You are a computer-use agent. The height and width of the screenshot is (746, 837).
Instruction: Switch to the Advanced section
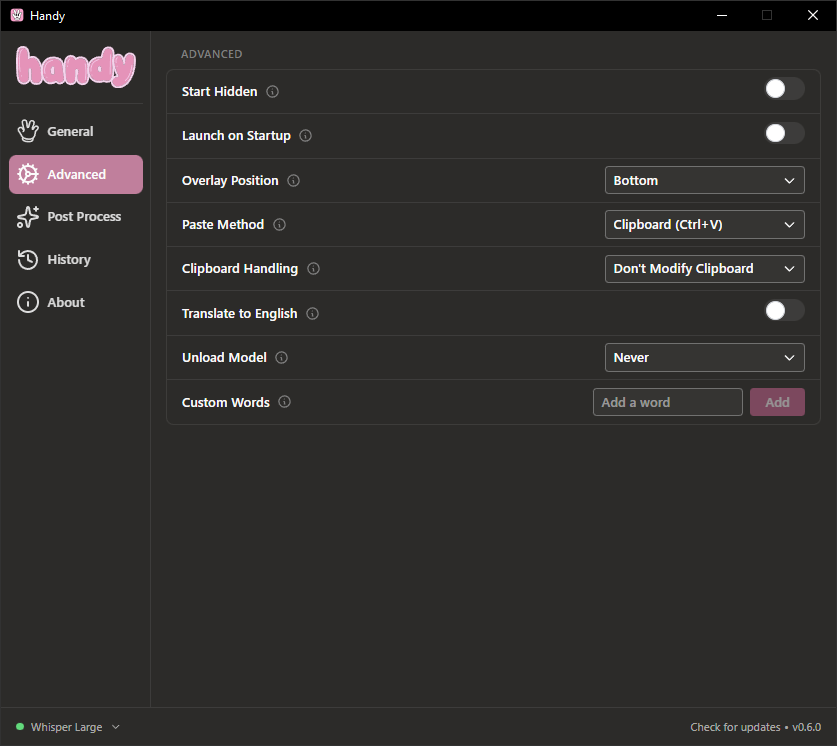(x=75, y=174)
